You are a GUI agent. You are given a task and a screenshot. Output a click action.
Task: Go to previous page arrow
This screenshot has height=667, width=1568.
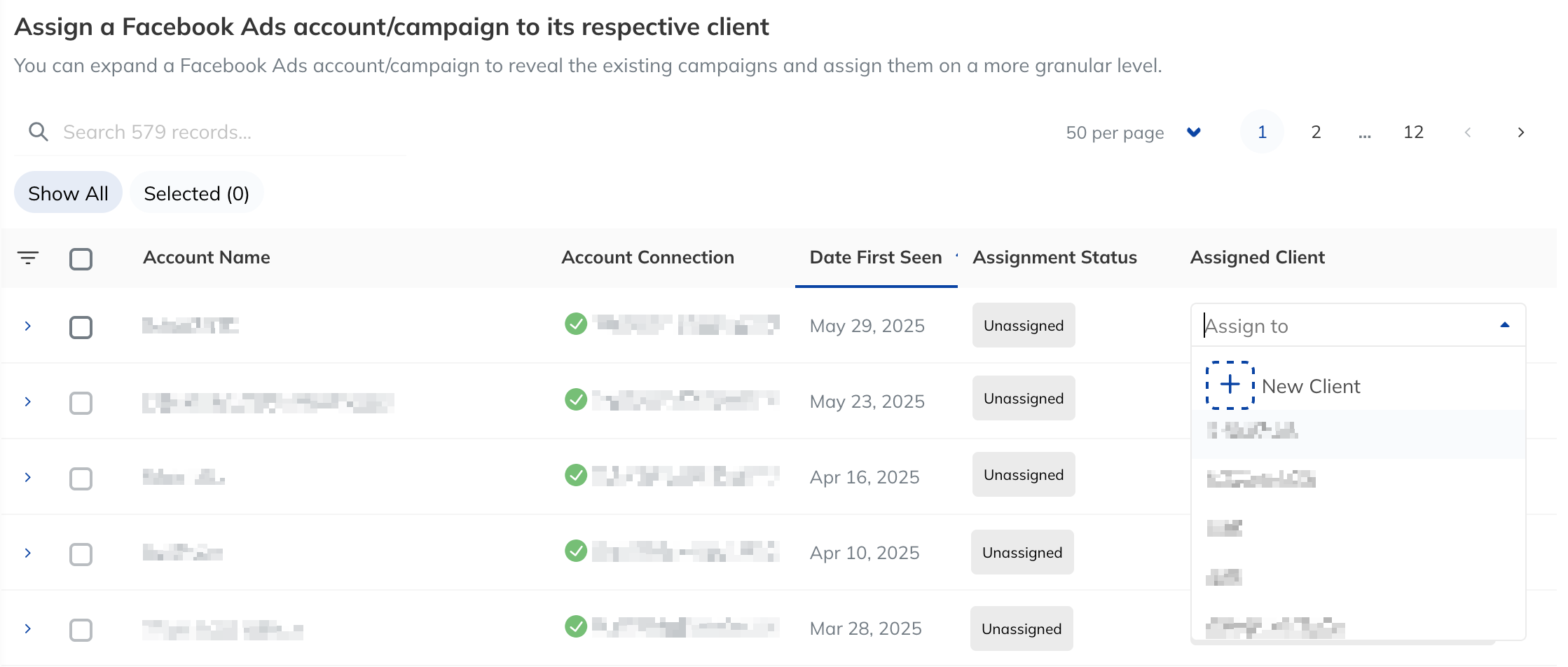(1467, 132)
